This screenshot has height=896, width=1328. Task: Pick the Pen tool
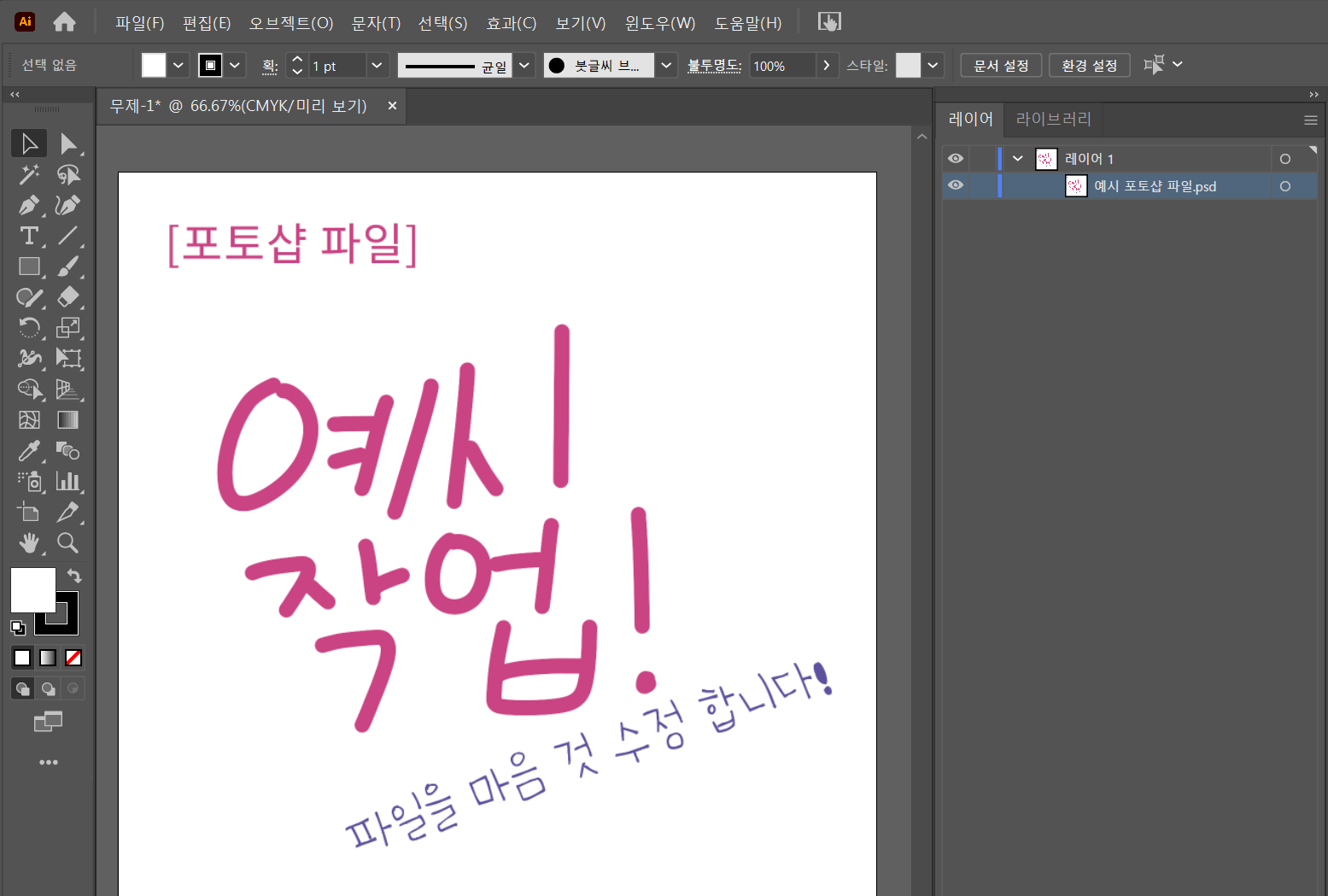tap(29, 205)
